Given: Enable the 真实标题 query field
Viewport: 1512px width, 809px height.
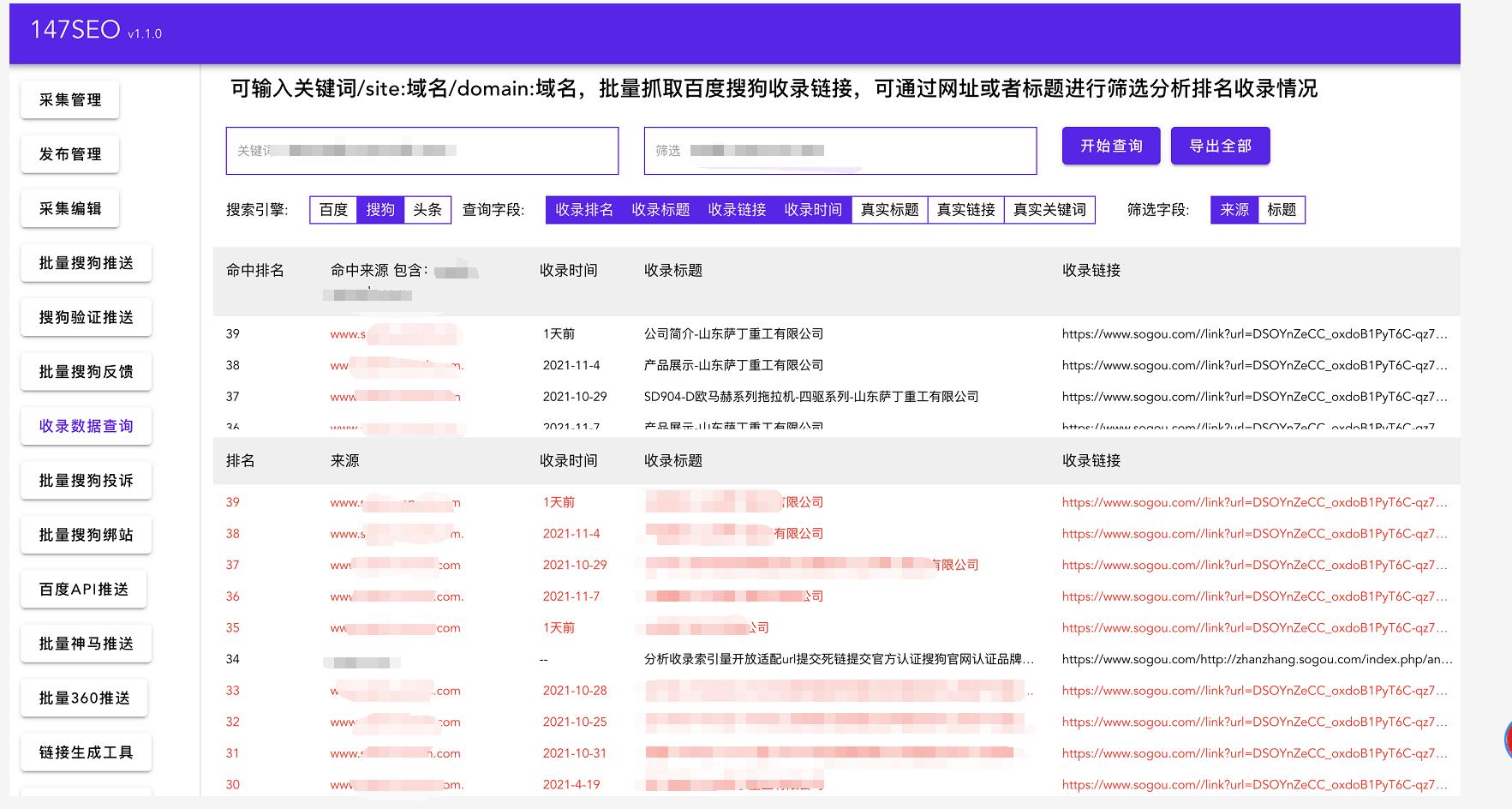Looking at the screenshot, I should coord(889,209).
